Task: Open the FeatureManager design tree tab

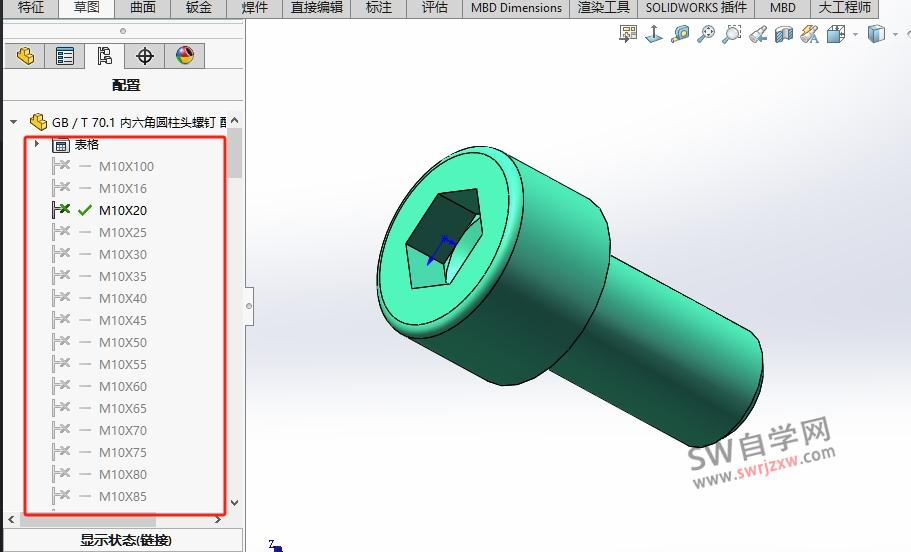Action: (24, 56)
